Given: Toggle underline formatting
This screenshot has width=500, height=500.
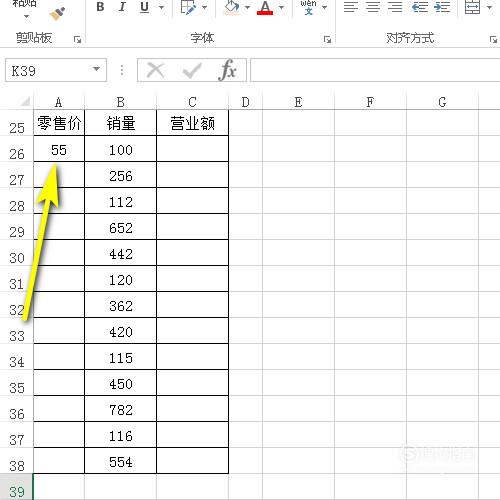Looking at the screenshot, I should 144,7.
